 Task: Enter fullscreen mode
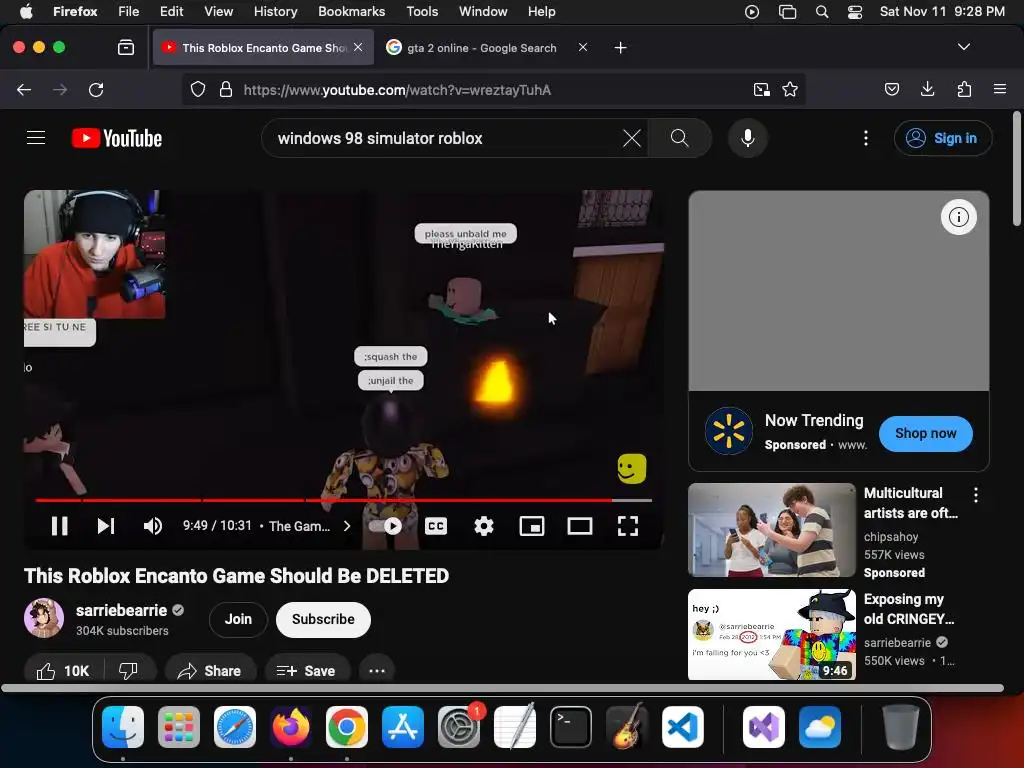click(x=628, y=526)
